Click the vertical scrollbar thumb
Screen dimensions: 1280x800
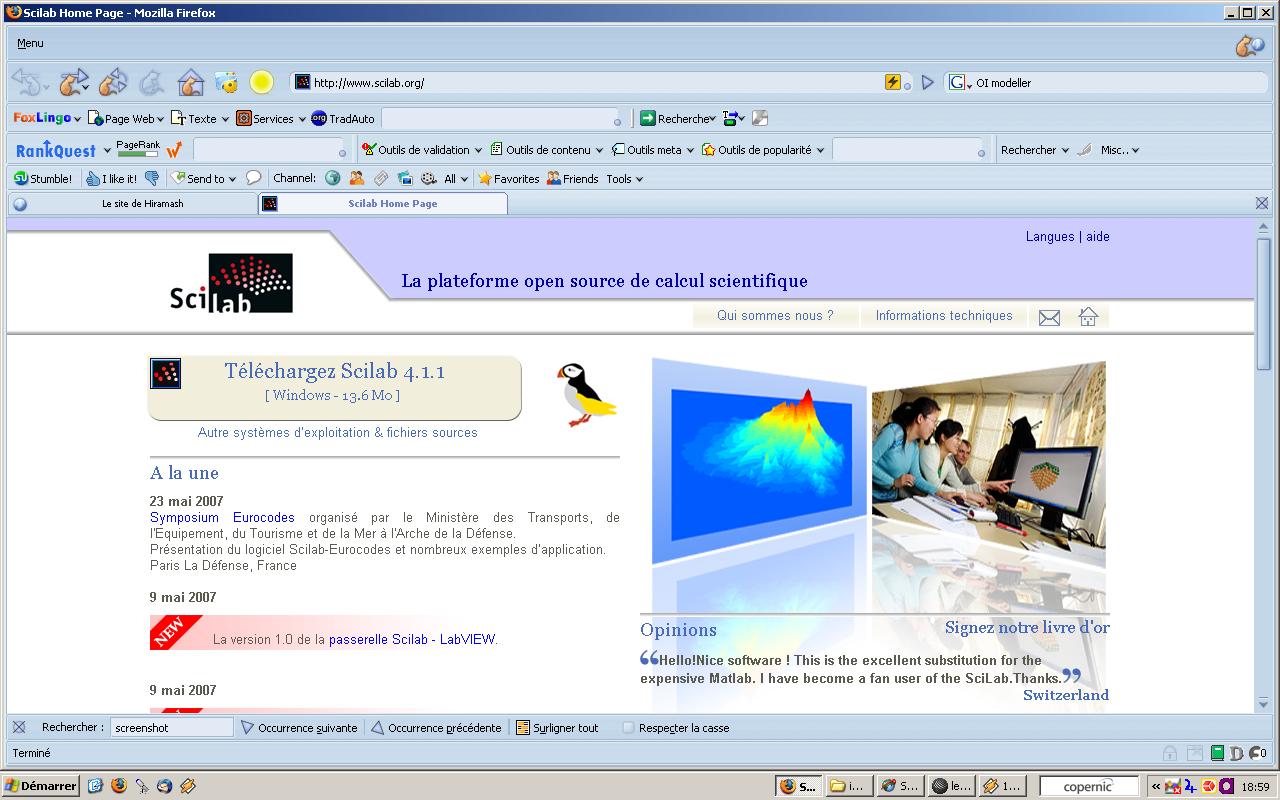pyautogui.click(x=1263, y=305)
